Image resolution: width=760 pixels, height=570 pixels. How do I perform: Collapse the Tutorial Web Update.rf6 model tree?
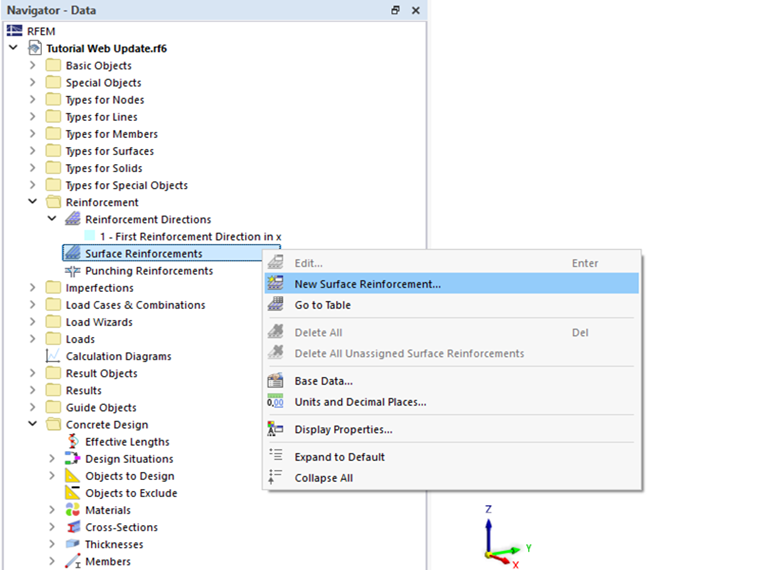point(13,48)
